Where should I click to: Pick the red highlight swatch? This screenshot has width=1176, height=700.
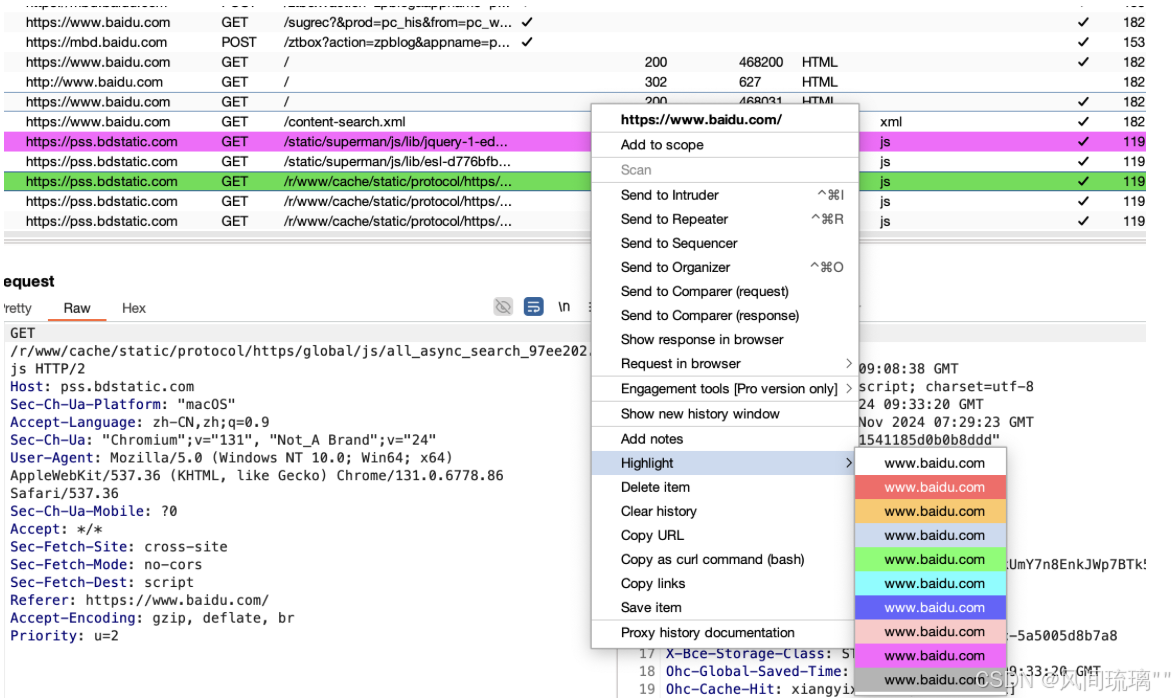[x=930, y=487]
